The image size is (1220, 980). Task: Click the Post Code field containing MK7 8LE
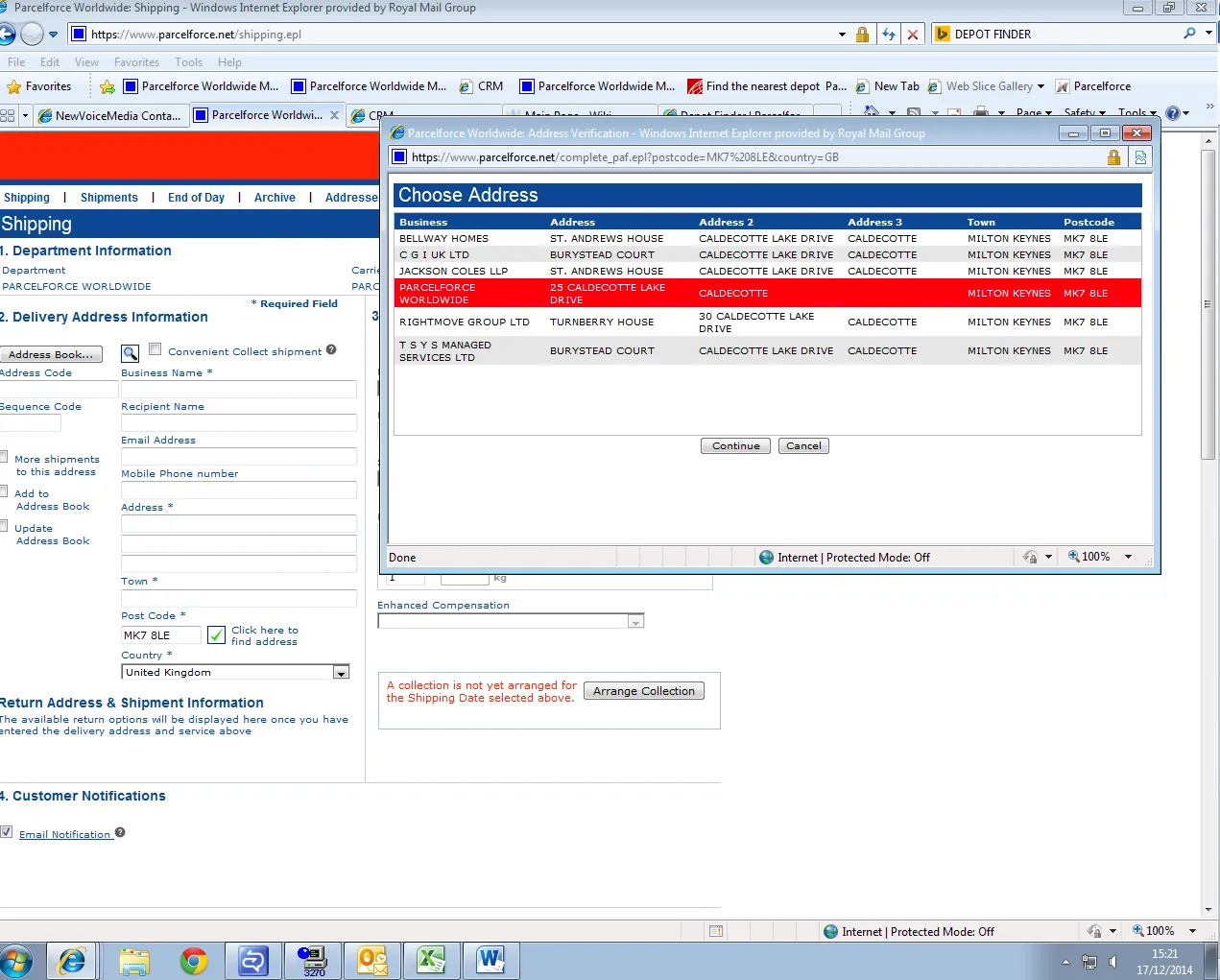pos(161,635)
